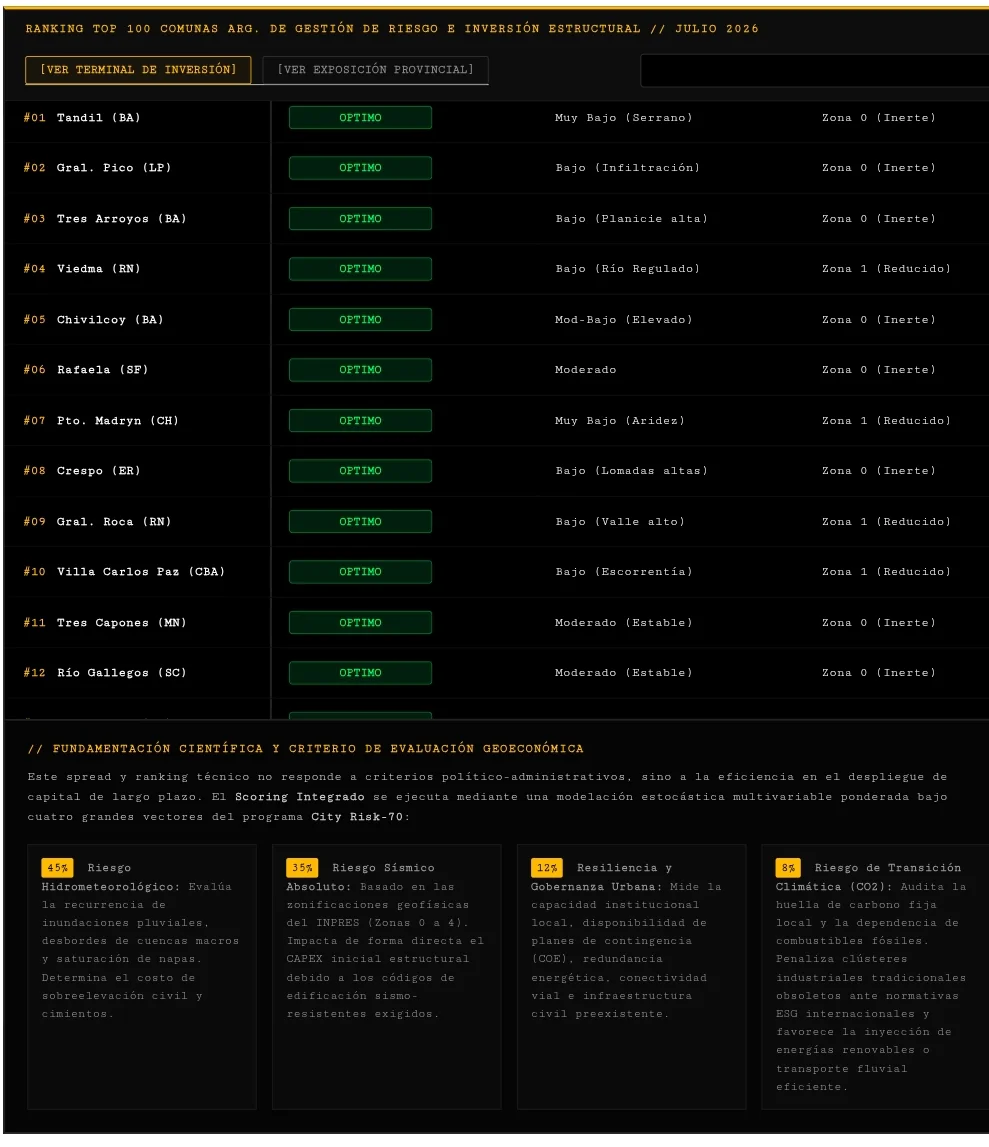The width and height of the screenshot is (989, 1147).
Task: Click the OPTIMO badge for Tres Arroyos
Action: click(360, 219)
